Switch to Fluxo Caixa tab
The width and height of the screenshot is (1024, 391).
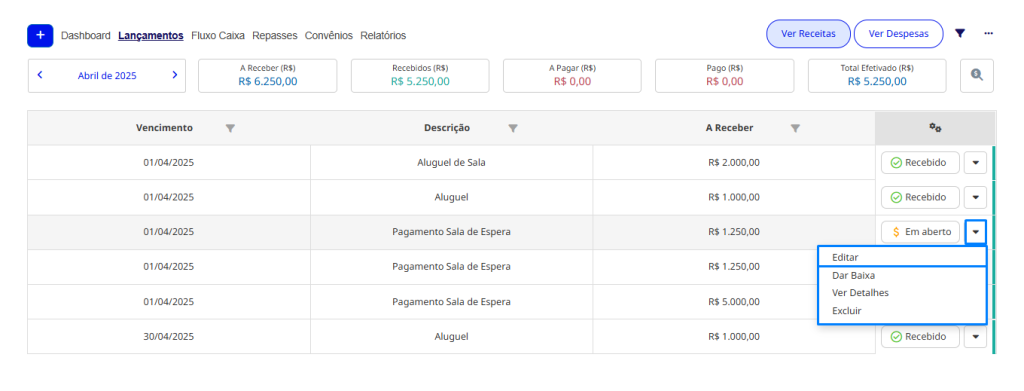[217, 36]
